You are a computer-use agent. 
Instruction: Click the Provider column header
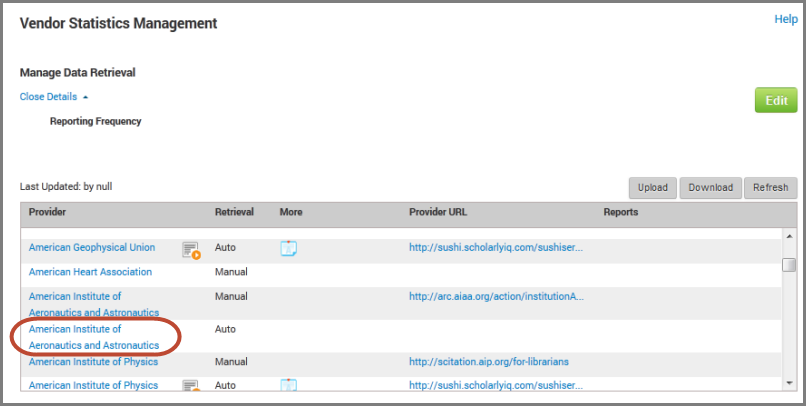tap(47, 212)
